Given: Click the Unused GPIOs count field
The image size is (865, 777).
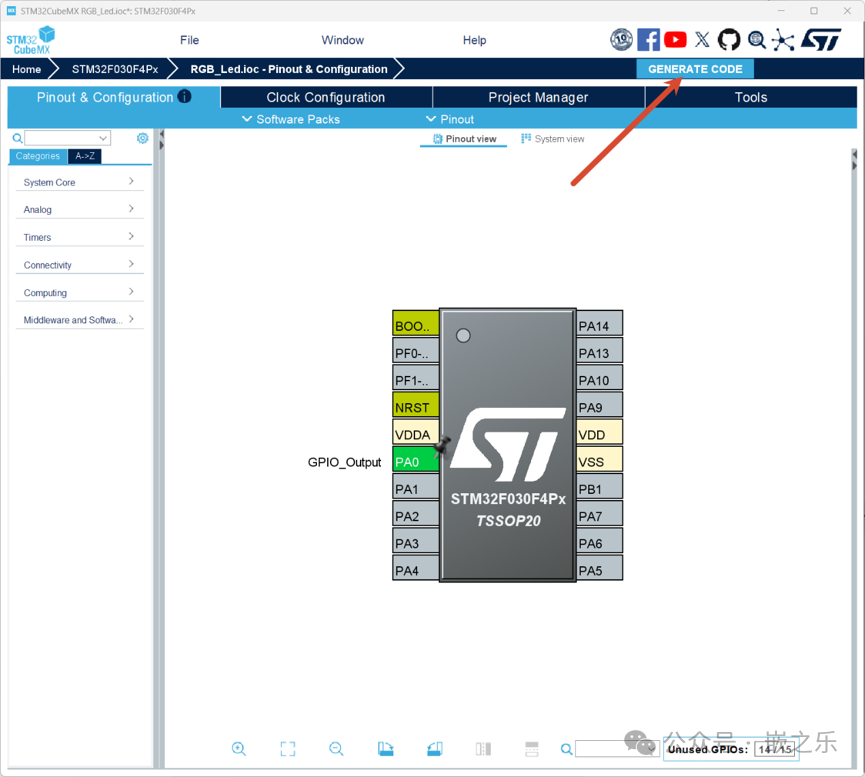Looking at the screenshot, I should point(775,749).
